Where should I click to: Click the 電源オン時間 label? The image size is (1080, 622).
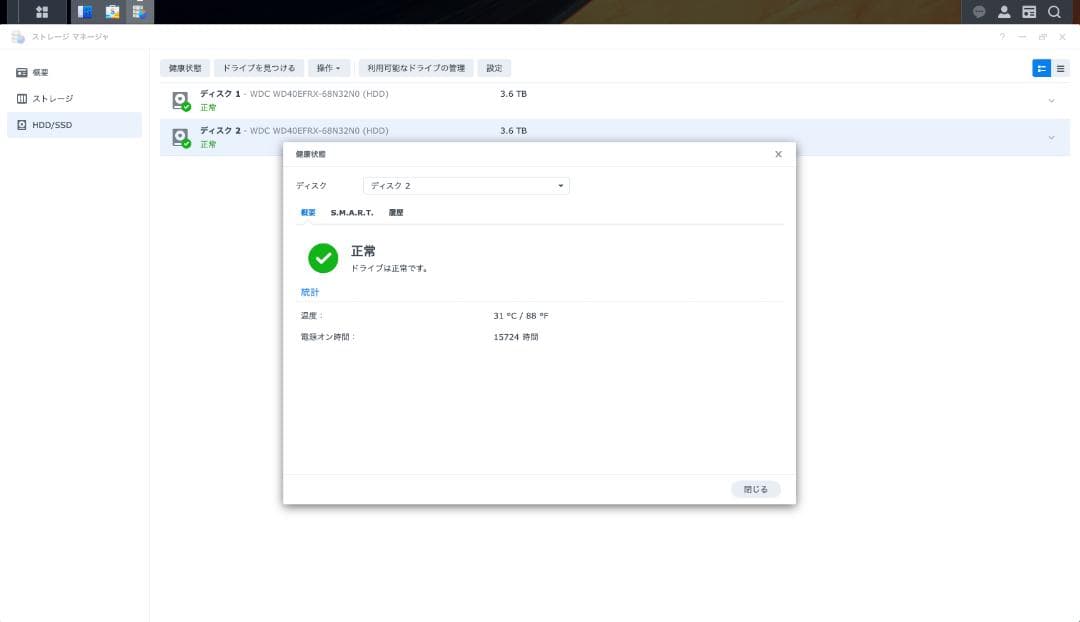328,337
